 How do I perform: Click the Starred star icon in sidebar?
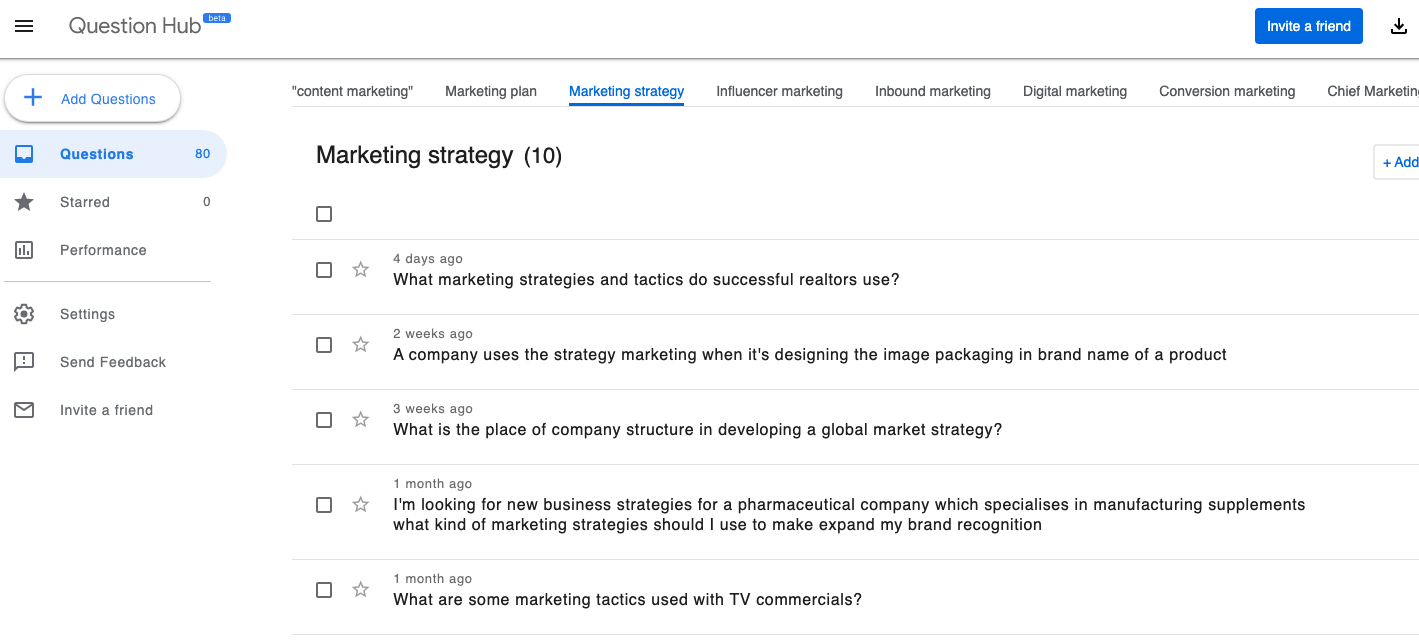coord(24,202)
